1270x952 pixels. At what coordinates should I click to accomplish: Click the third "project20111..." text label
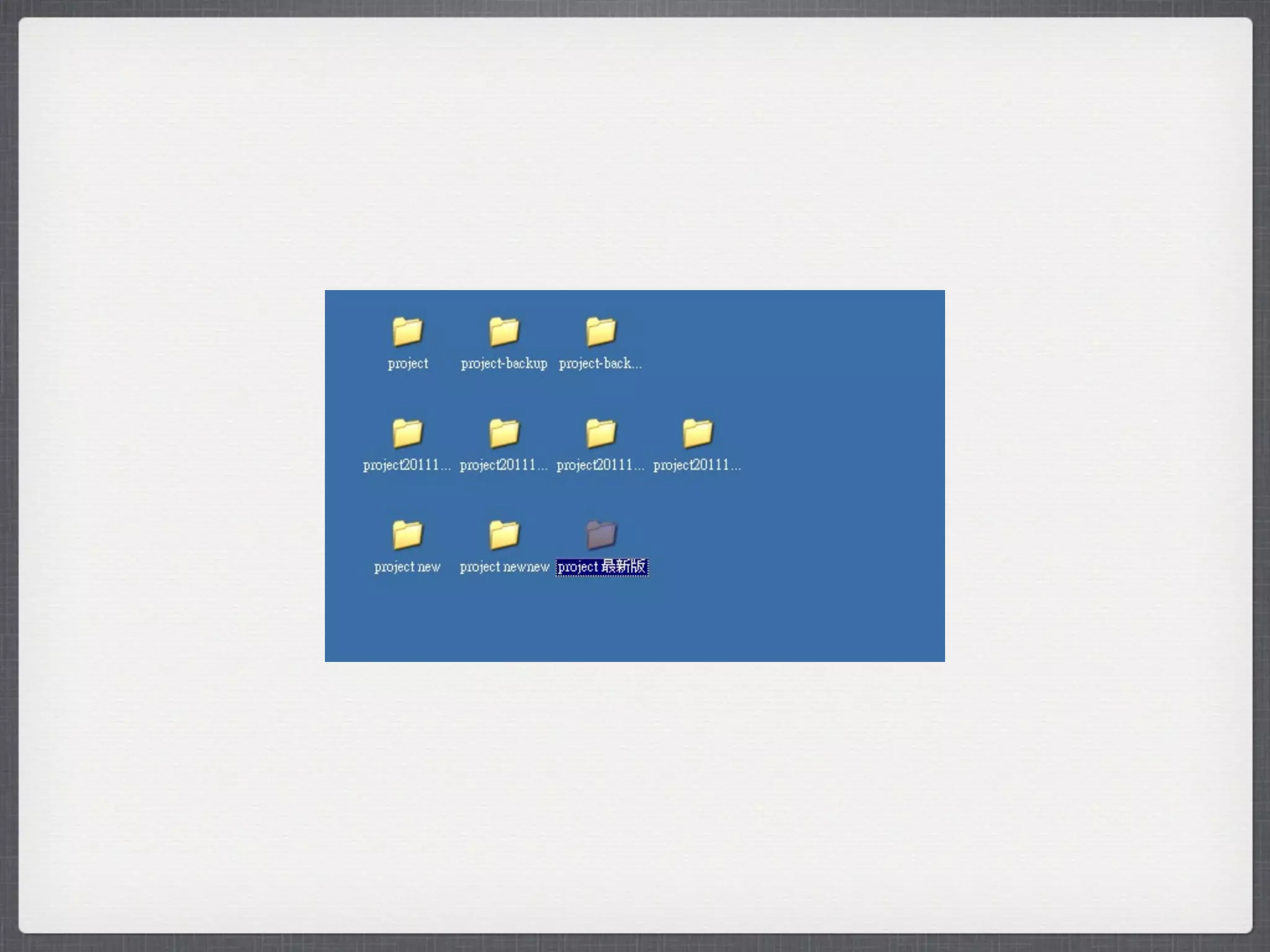(x=600, y=465)
